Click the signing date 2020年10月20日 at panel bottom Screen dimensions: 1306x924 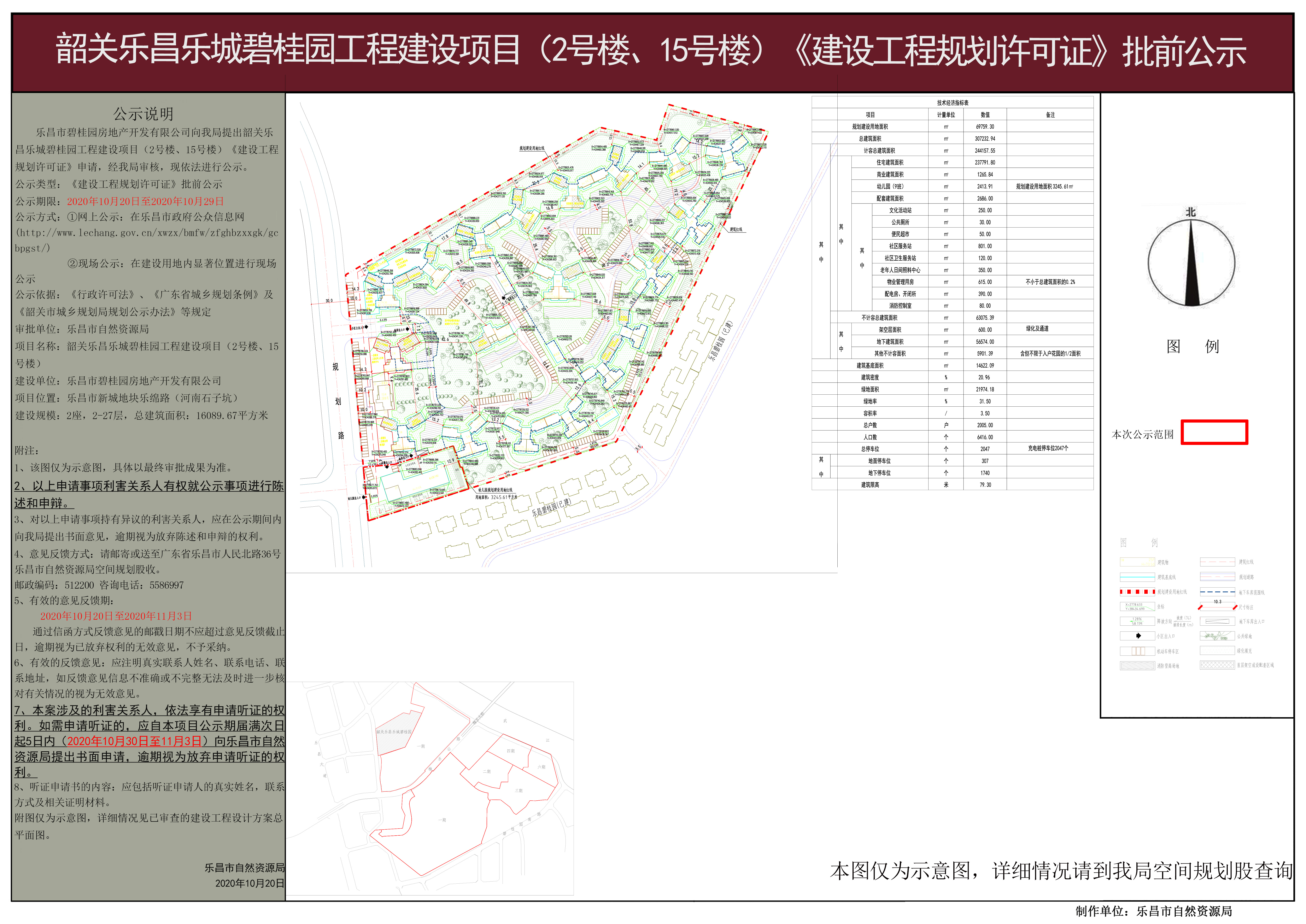pyautogui.click(x=249, y=884)
